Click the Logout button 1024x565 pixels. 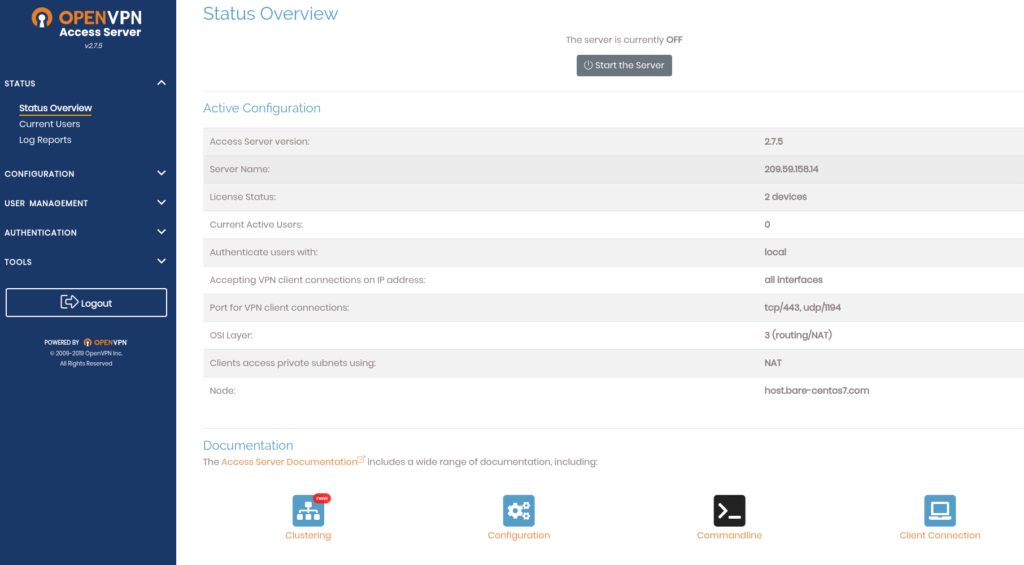pos(86,303)
